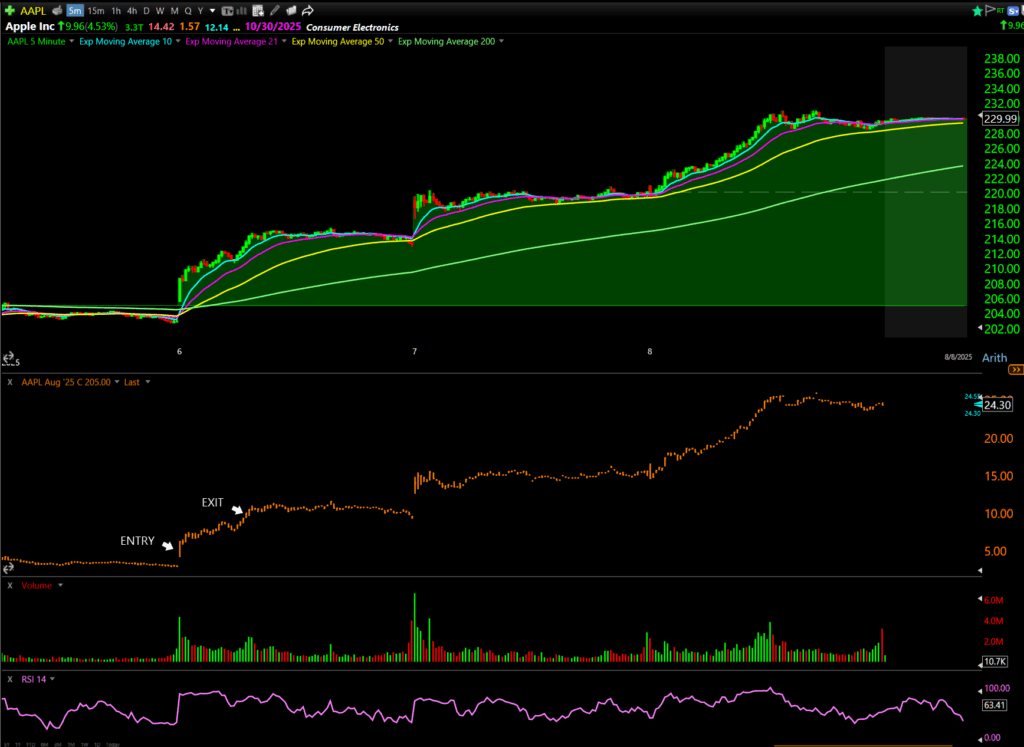Click the orange arrows icon below Arith
Screen dimensions: 1024x747
click(x=1016, y=370)
